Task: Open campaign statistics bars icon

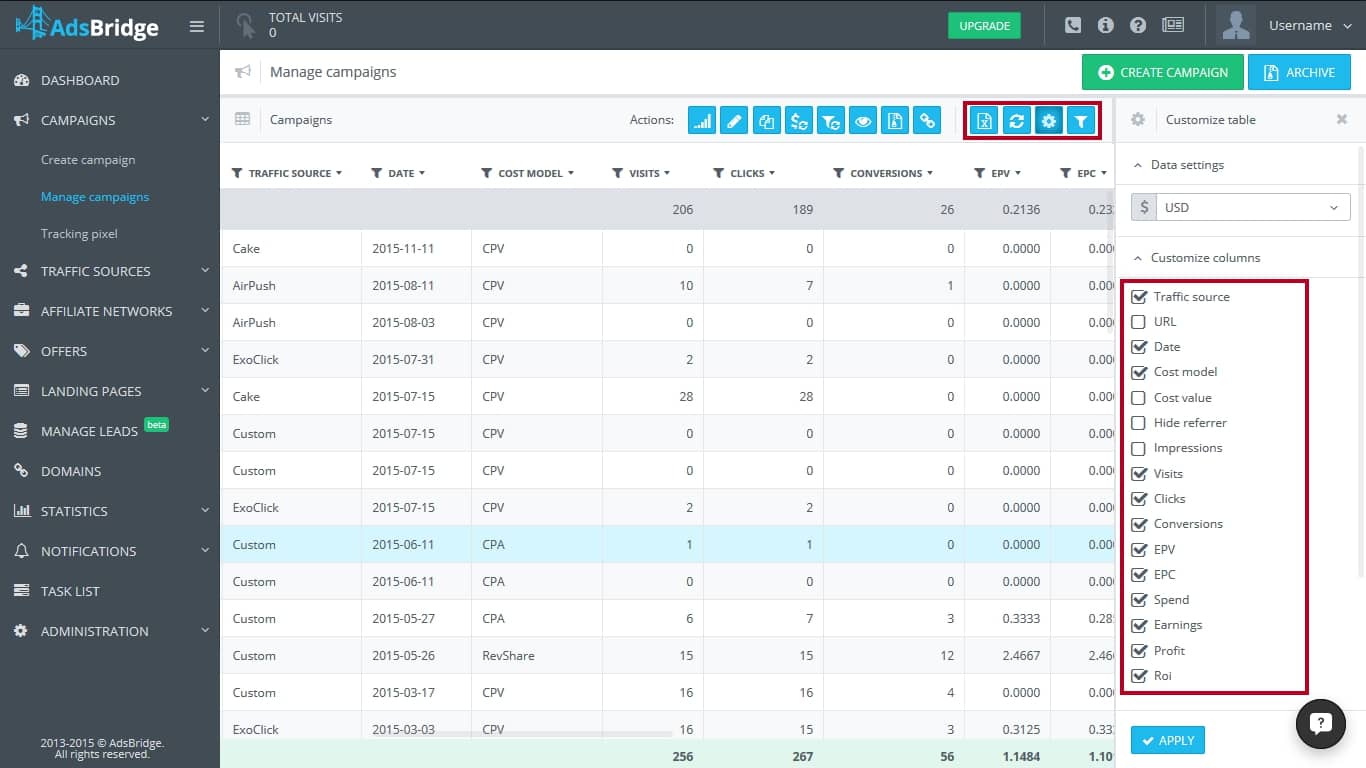Action: pyautogui.click(x=702, y=121)
